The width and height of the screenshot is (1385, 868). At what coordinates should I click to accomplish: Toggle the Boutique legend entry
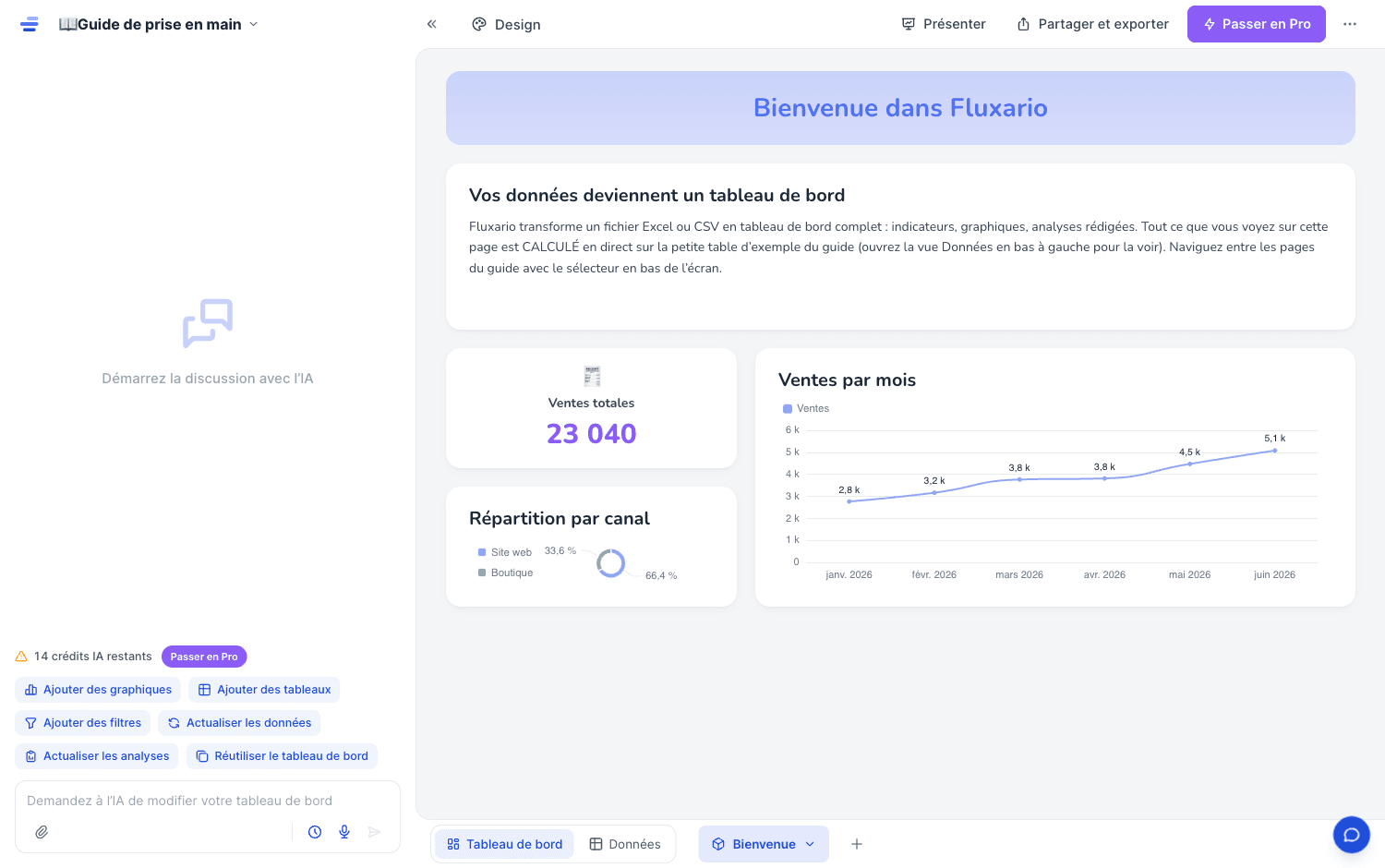(x=506, y=573)
